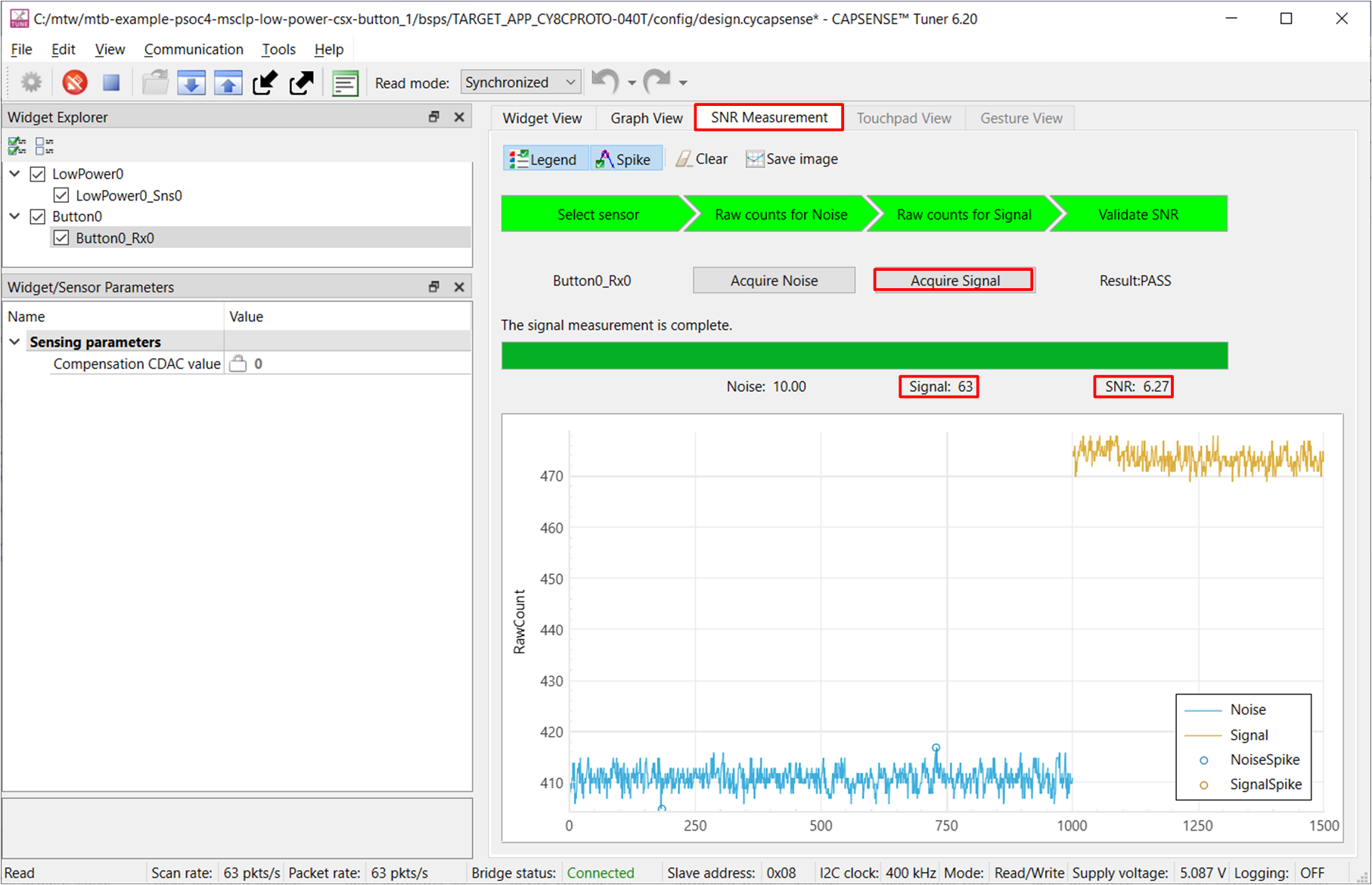Open the Tuner configuration gear icon
1372x885 pixels.
pos(31,82)
